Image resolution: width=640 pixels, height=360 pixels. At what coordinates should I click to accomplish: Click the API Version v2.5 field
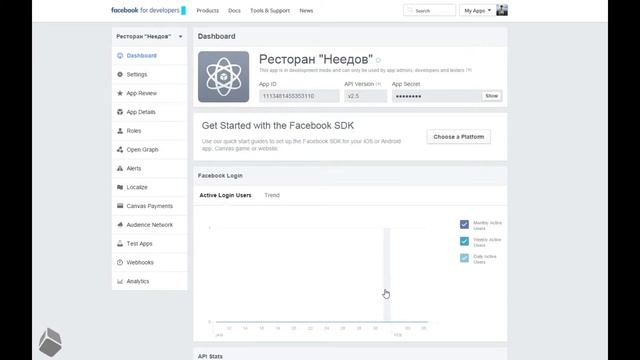[365, 96]
